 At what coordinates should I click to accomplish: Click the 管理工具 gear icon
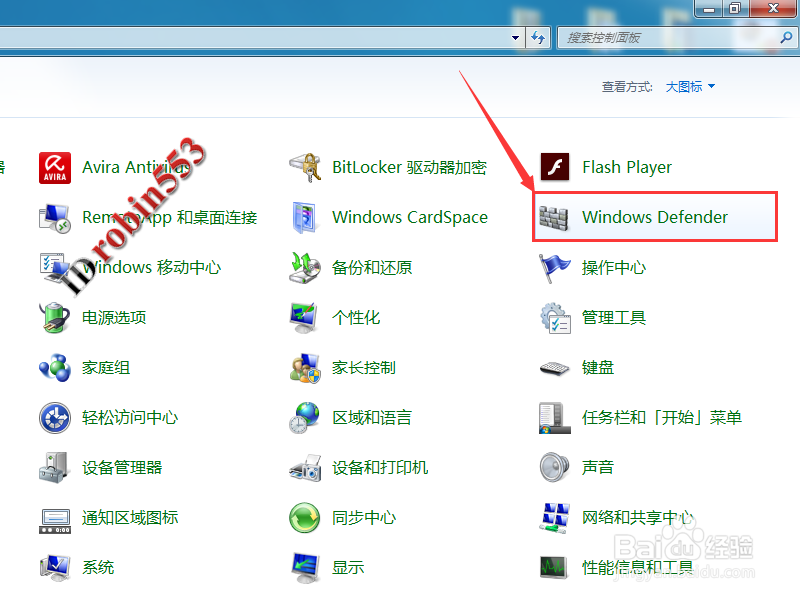tap(555, 317)
